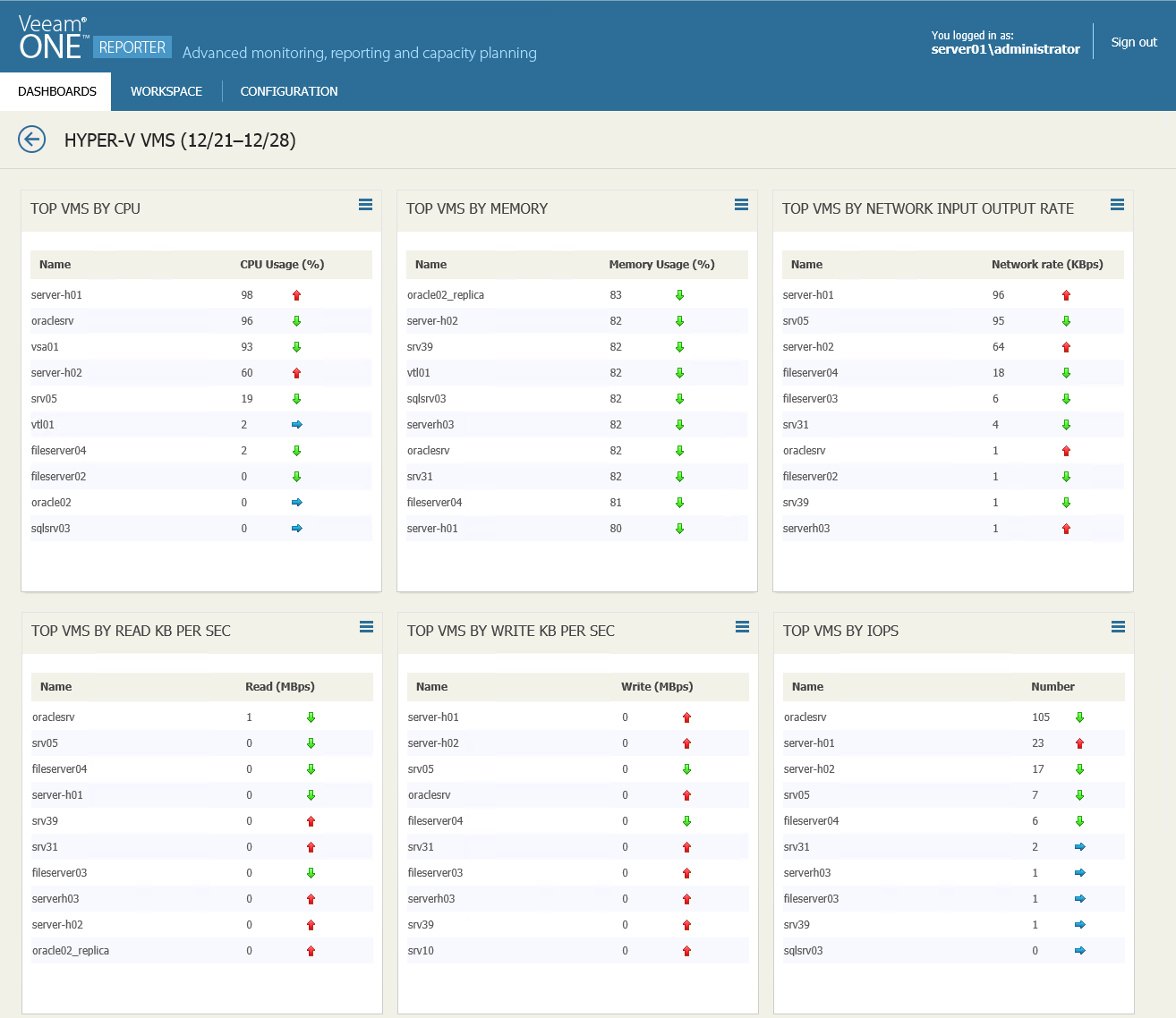
Task: Open the Top VMs by Memory widget menu
Action: [741, 205]
